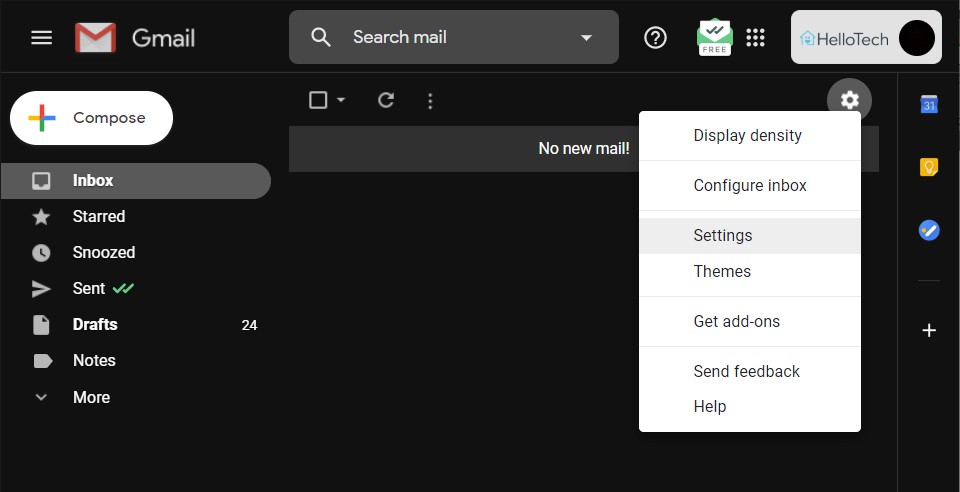The height and width of the screenshot is (492, 960).
Task: Expand the More labels list
Action: click(x=91, y=397)
